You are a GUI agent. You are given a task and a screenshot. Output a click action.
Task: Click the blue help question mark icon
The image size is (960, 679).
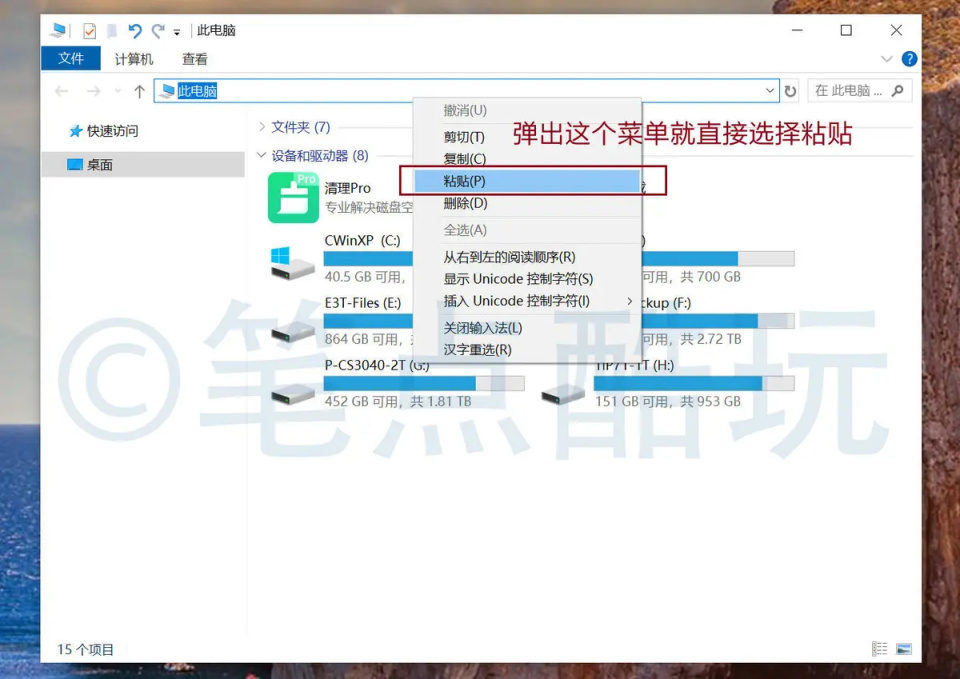(x=909, y=59)
